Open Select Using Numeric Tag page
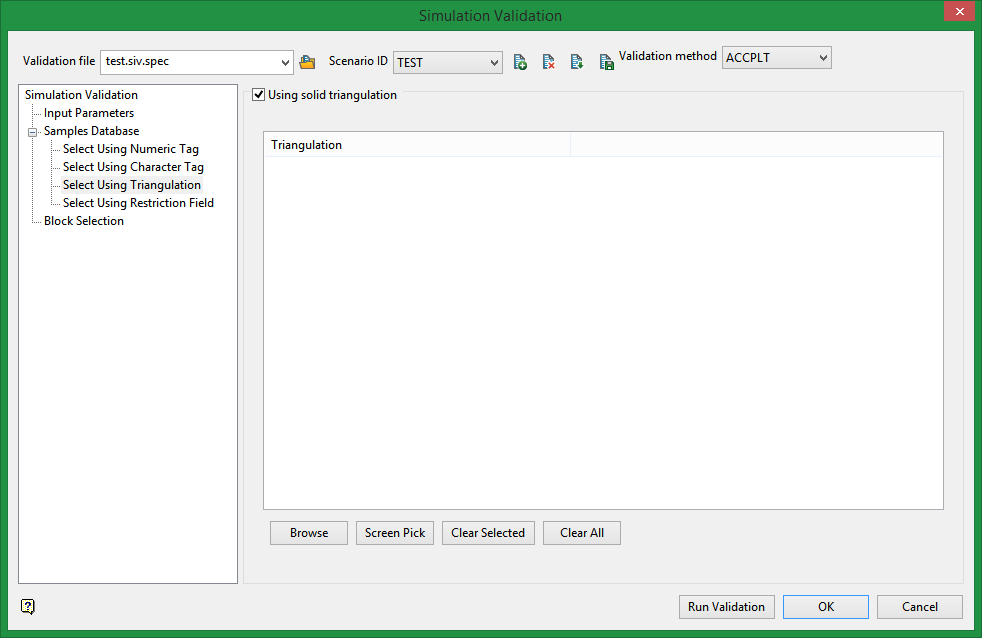Viewport: 982px width, 638px height. tap(131, 149)
